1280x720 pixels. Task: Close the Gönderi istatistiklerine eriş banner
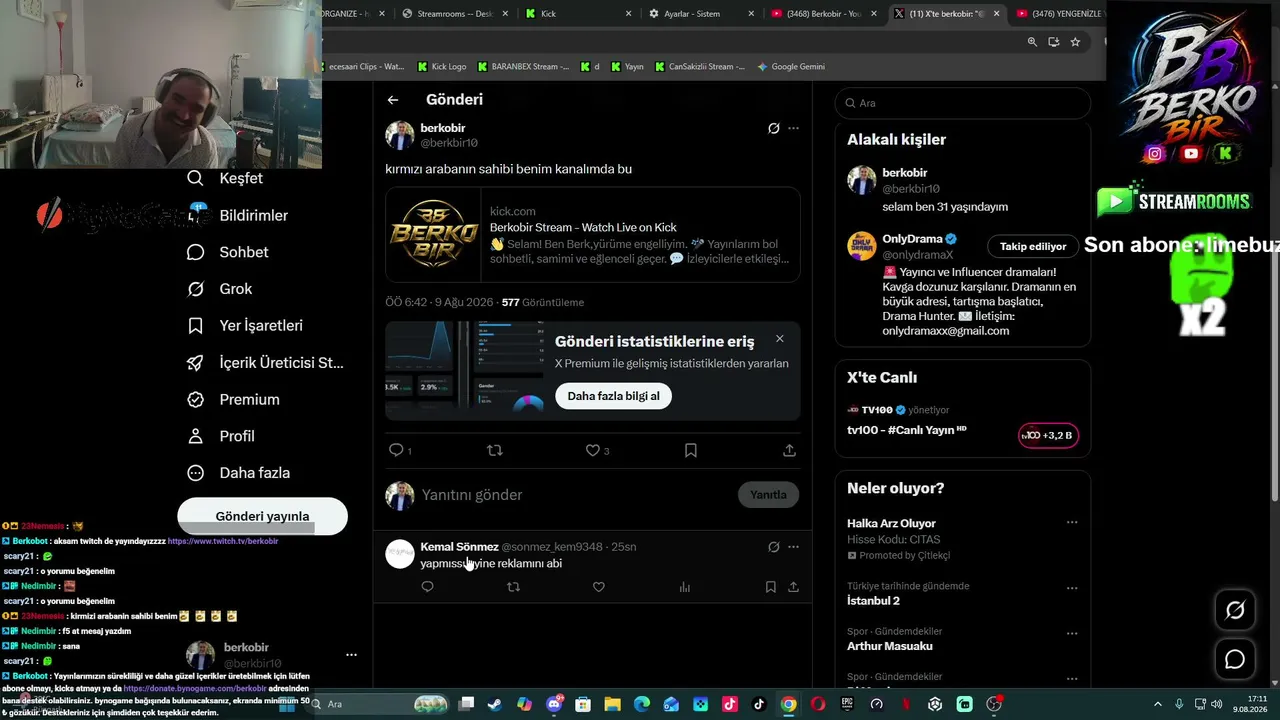coord(780,339)
